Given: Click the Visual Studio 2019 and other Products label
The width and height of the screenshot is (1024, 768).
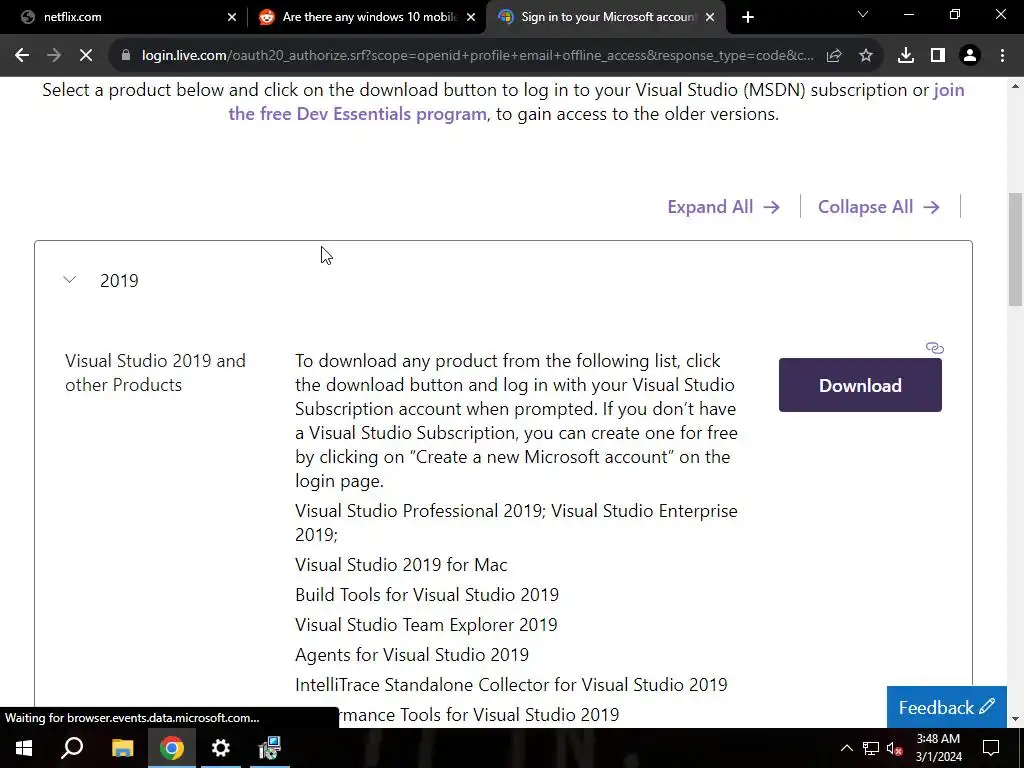Looking at the screenshot, I should click(x=155, y=373).
